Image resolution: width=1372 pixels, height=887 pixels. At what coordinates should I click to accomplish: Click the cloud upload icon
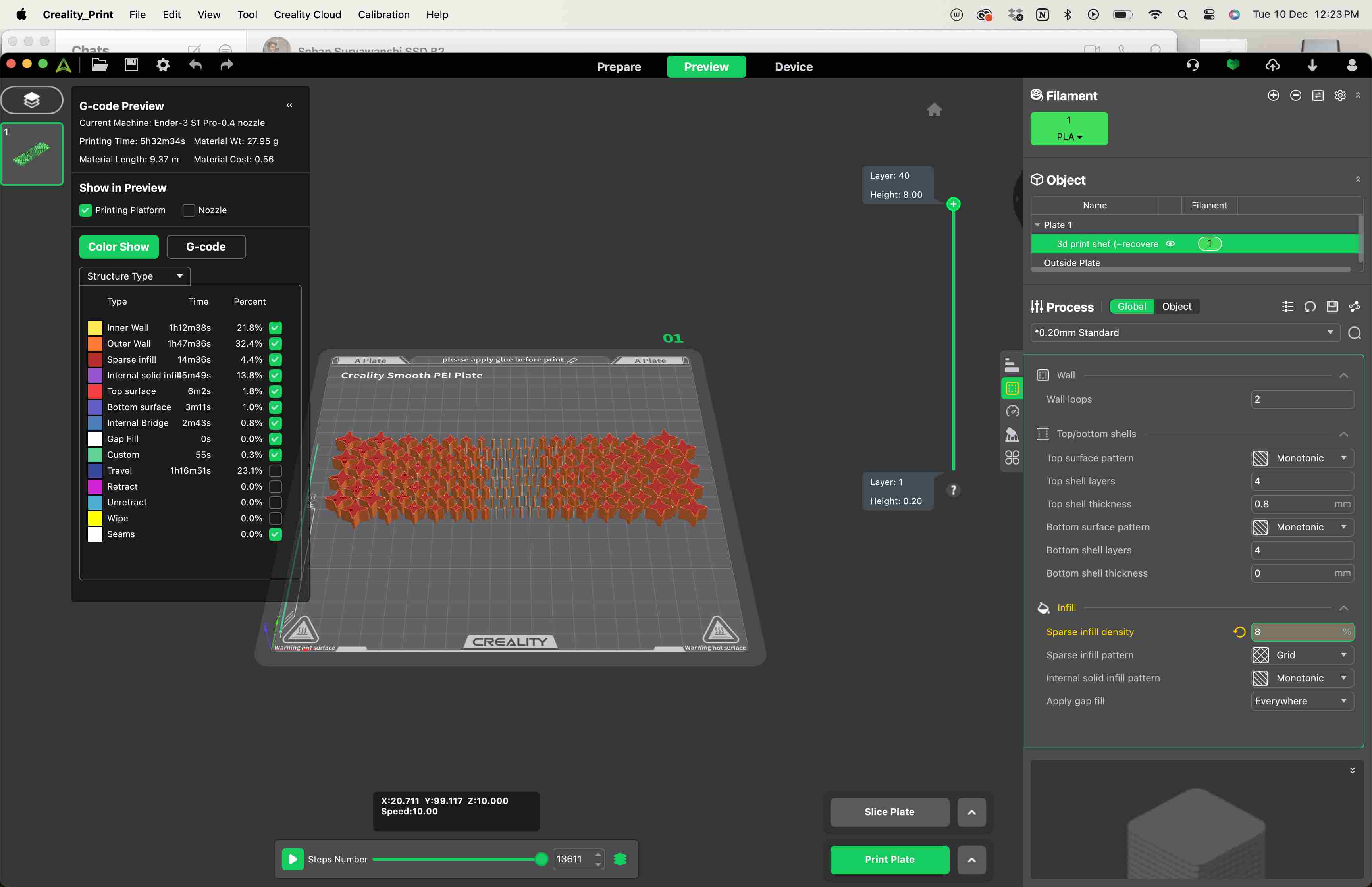(1272, 65)
